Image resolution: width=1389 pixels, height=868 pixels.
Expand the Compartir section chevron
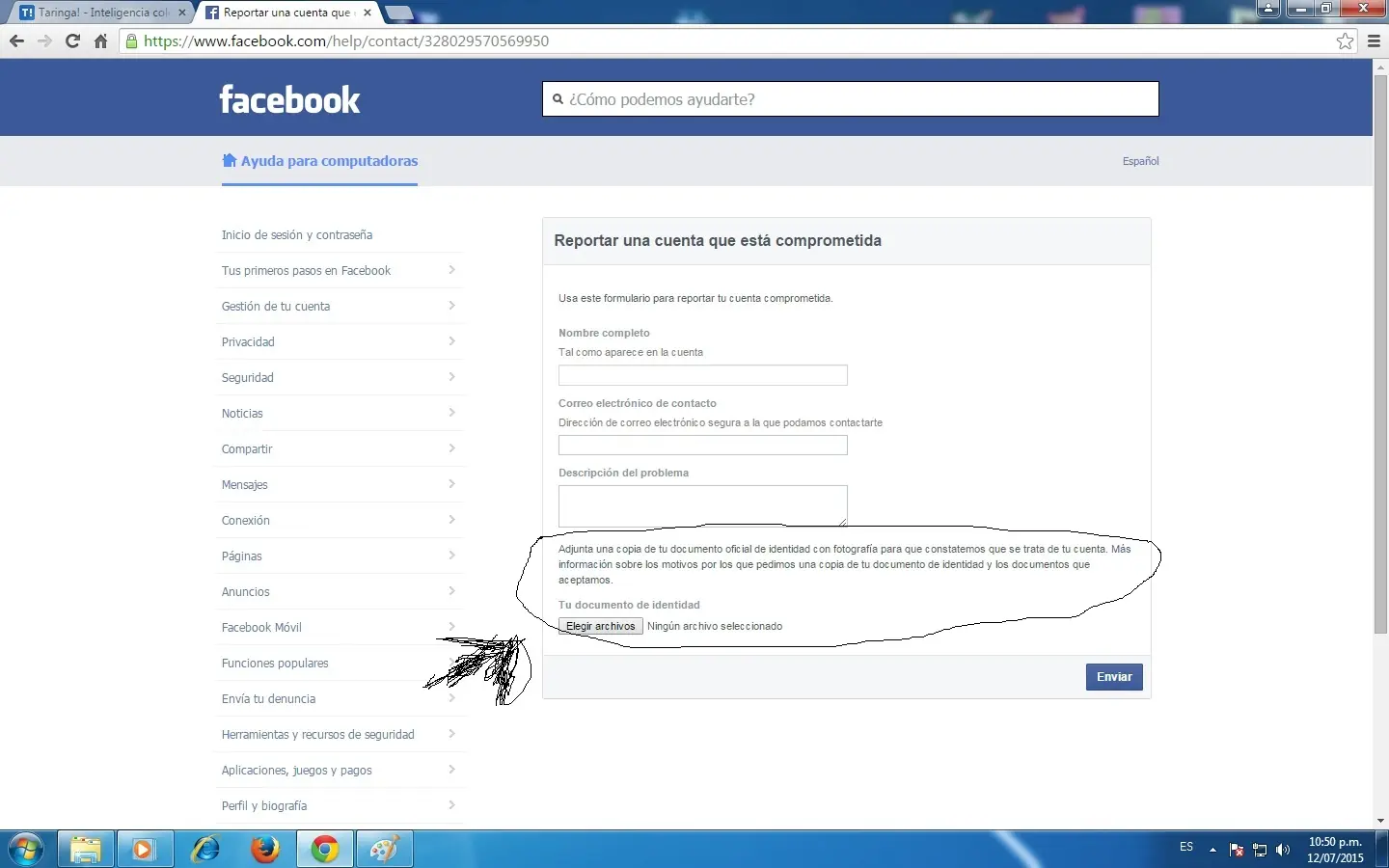pyautogui.click(x=451, y=448)
